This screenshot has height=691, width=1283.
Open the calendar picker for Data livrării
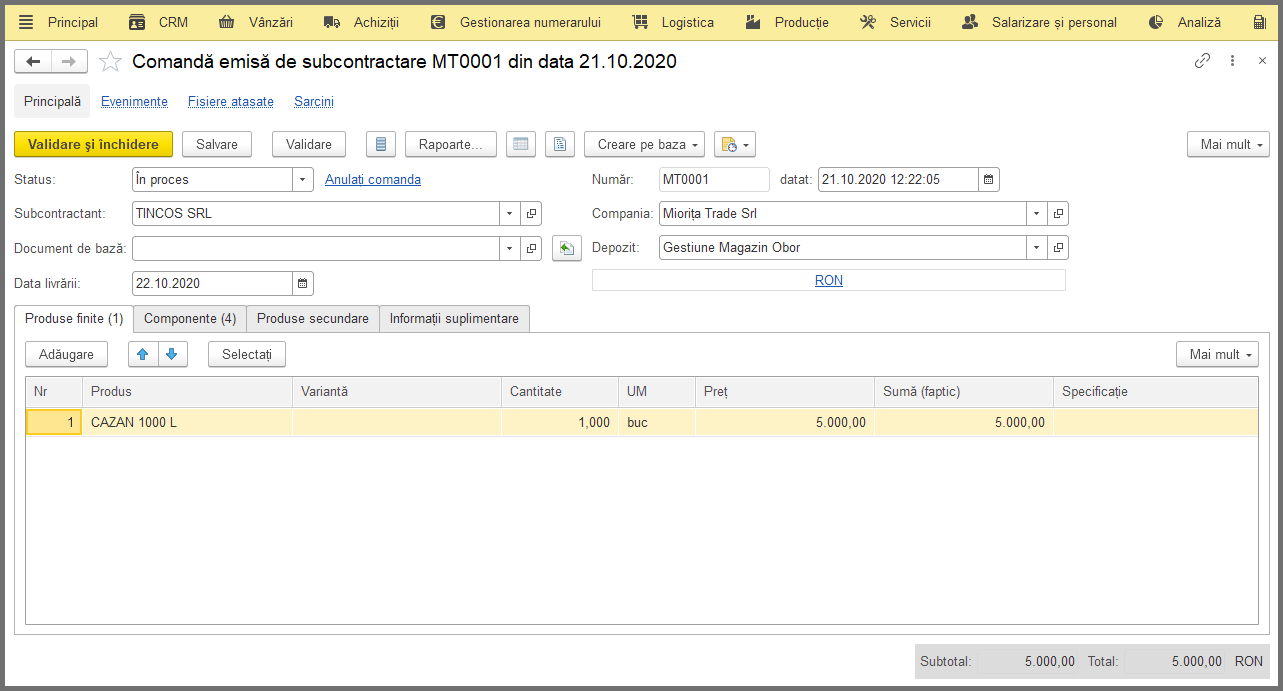[x=303, y=284]
